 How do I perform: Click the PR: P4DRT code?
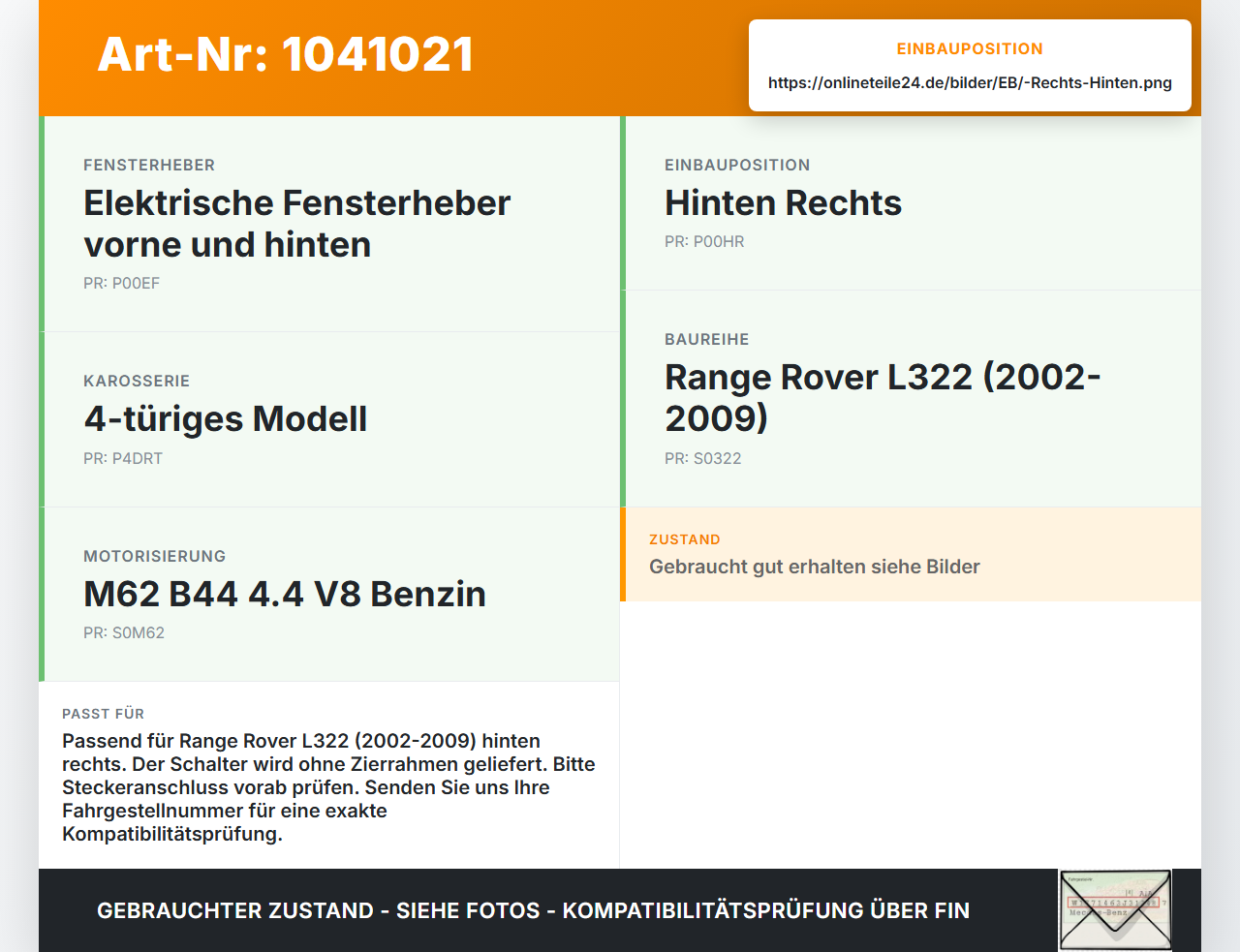123,459
